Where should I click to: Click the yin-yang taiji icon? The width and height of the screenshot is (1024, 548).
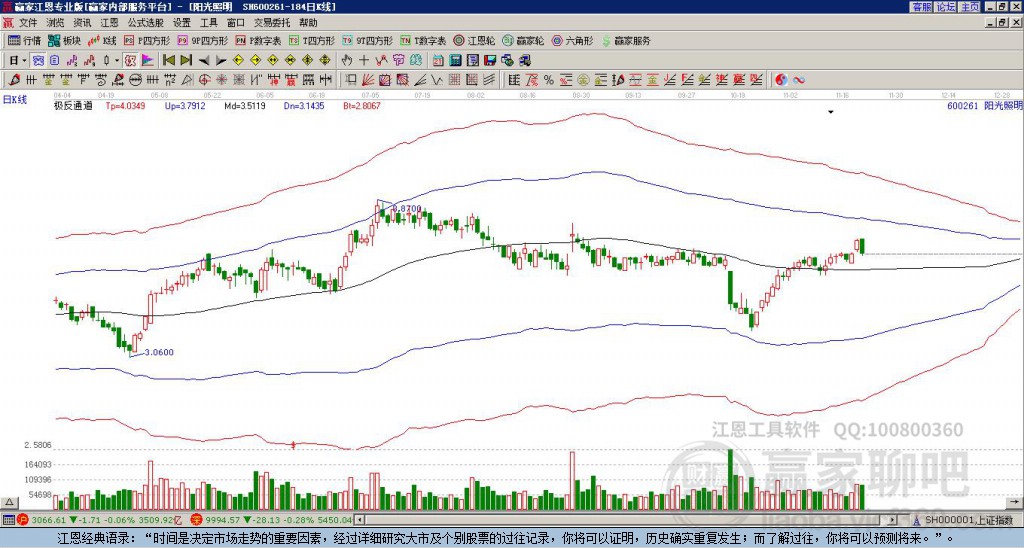tap(781, 80)
